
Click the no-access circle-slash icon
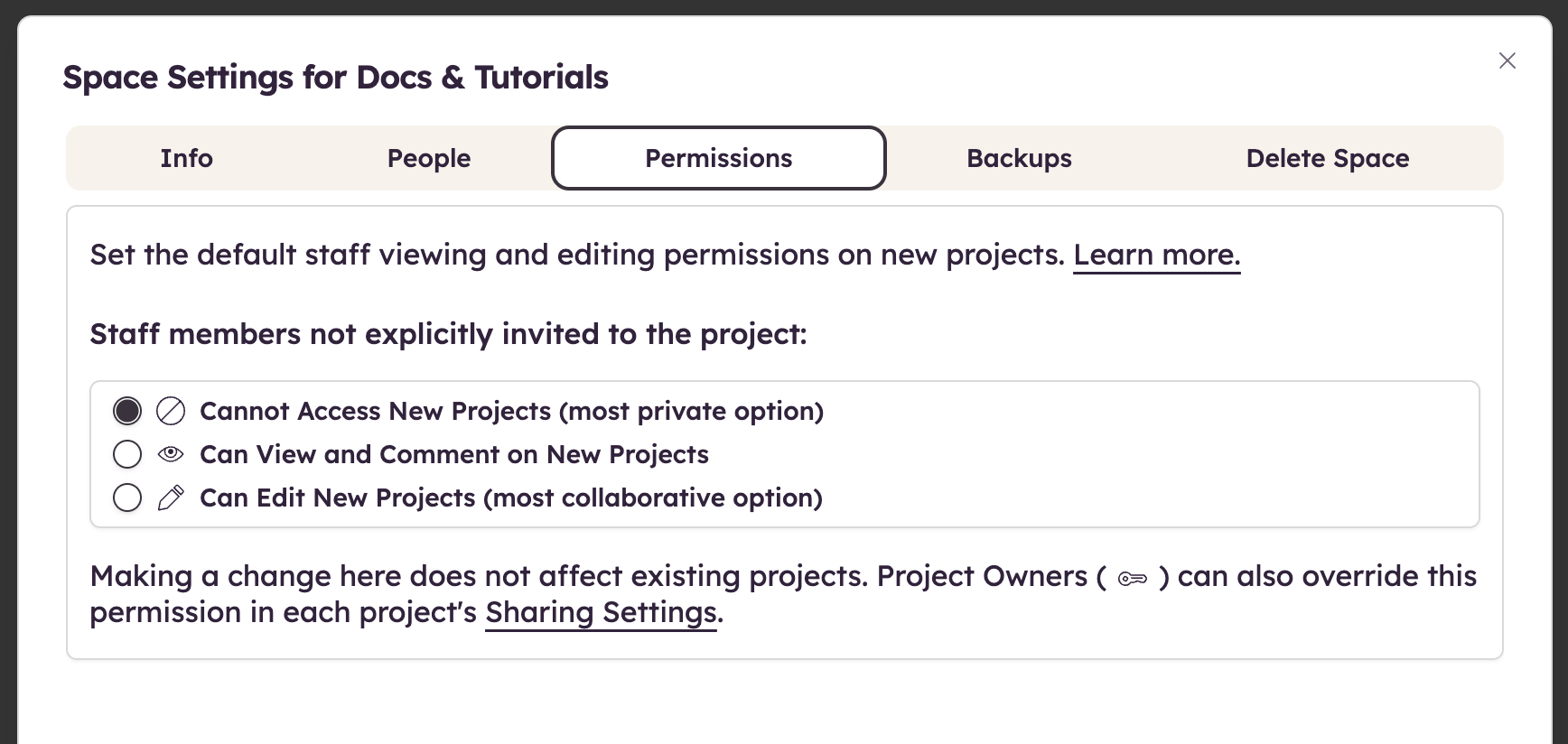tap(171, 411)
